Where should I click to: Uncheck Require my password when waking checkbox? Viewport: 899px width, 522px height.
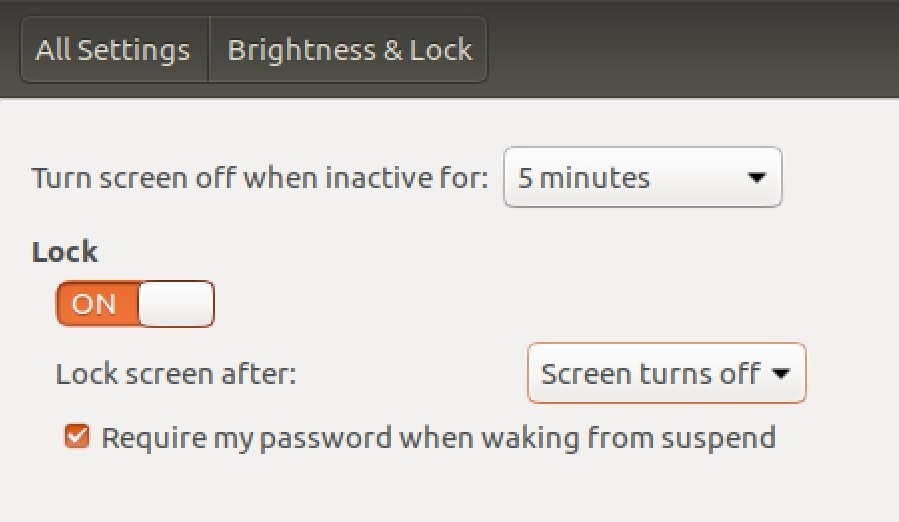(x=77, y=436)
